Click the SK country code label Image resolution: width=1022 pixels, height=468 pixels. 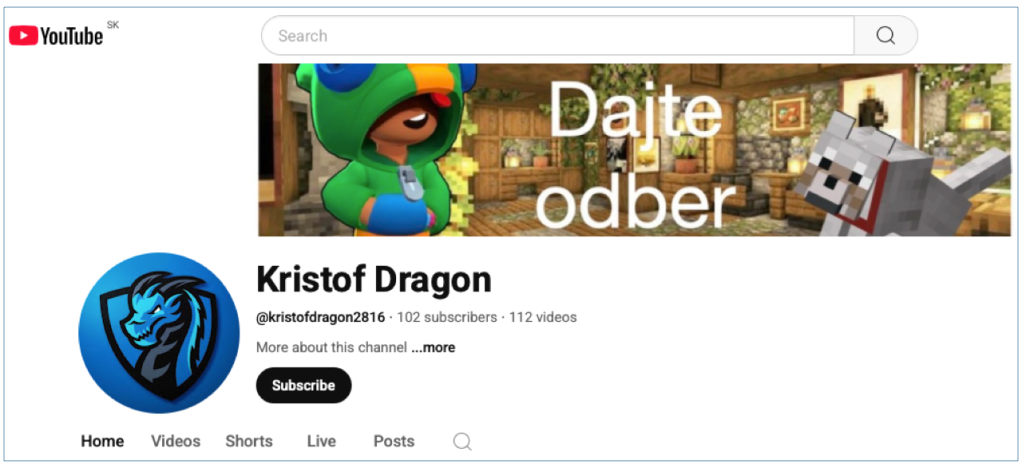point(113,25)
